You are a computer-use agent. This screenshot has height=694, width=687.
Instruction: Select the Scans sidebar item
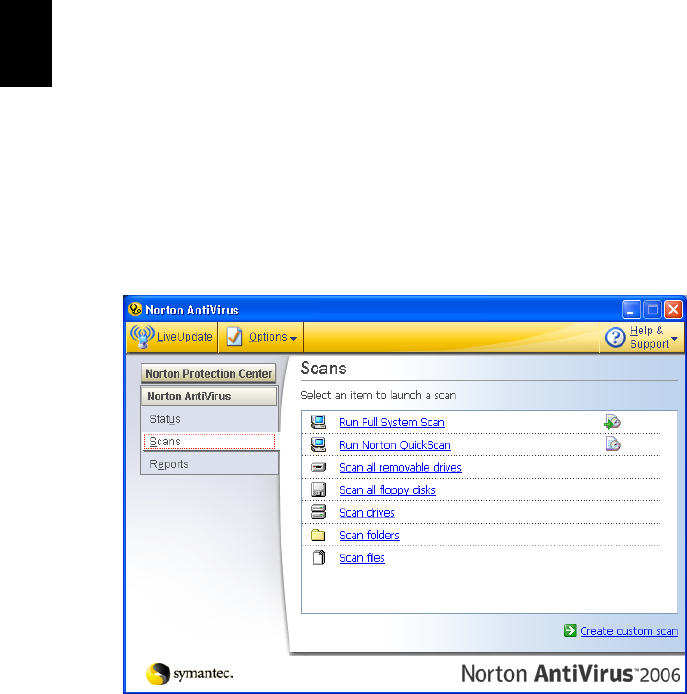point(209,442)
